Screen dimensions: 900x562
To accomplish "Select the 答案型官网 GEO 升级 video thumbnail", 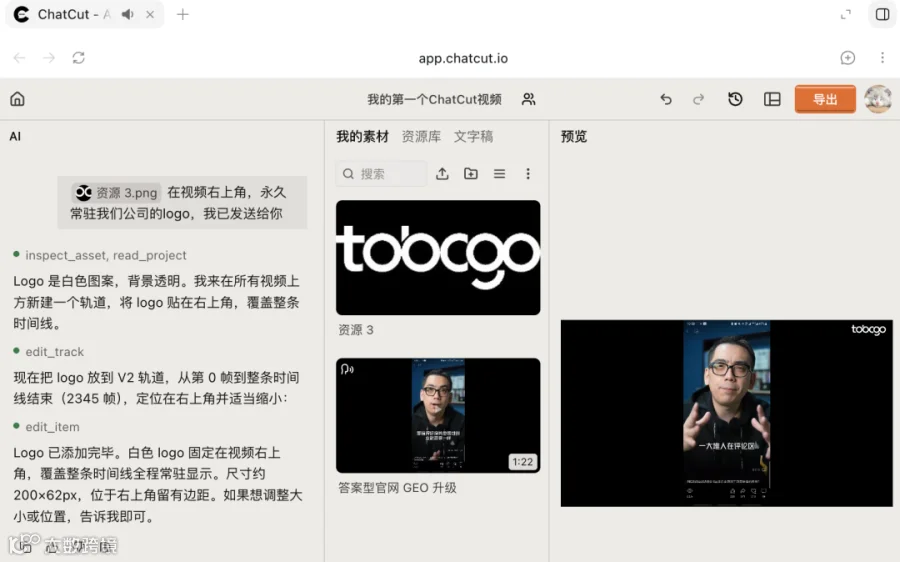I will click(438, 416).
